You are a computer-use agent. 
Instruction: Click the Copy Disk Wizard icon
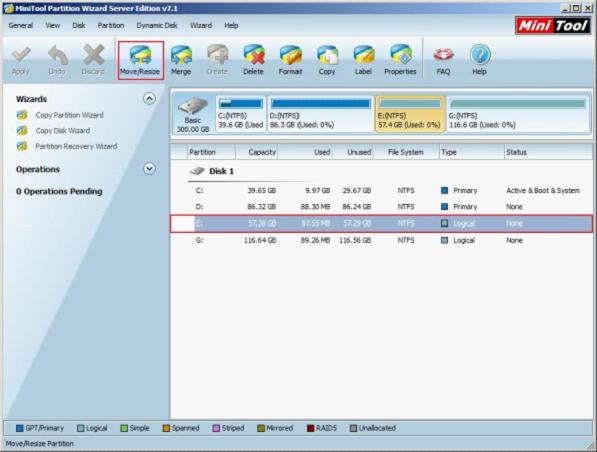point(22,131)
